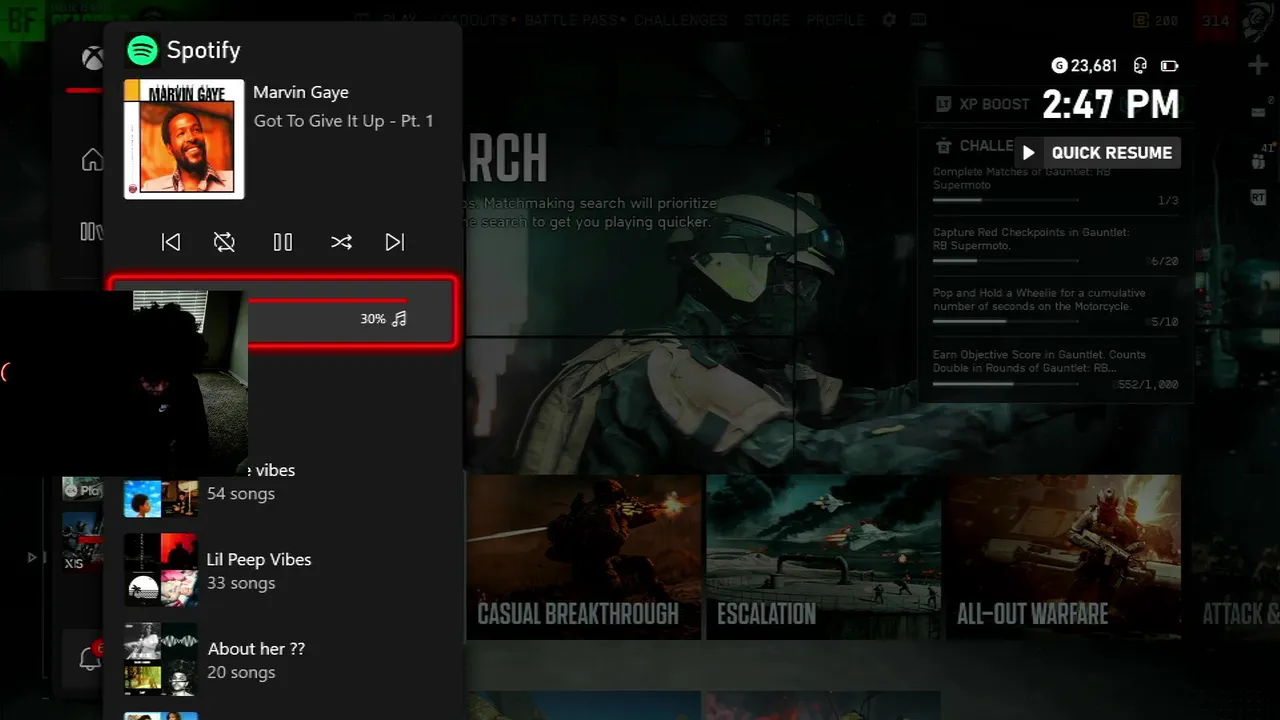Toggle repeat in Spotify player
Viewport: 1280px width, 720px height.
point(224,242)
